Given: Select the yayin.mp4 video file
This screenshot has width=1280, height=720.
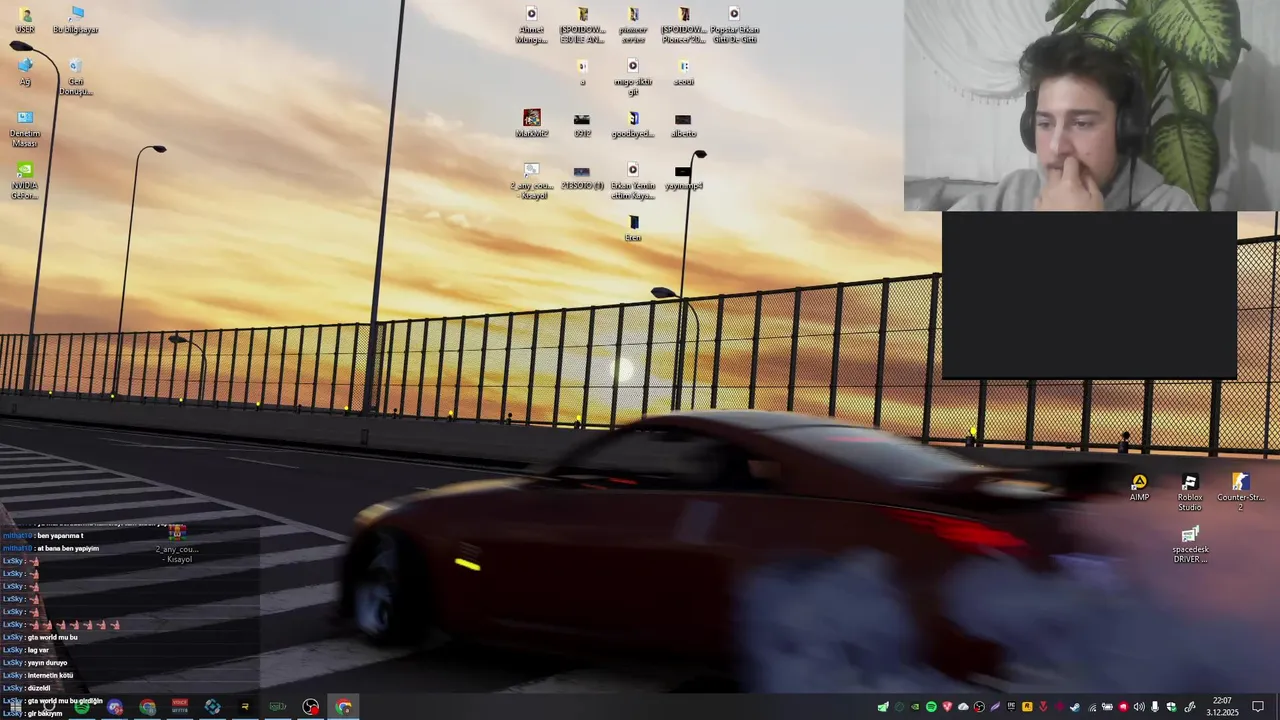Looking at the screenshot, I should pyautogui.click(x=684, y=176).
